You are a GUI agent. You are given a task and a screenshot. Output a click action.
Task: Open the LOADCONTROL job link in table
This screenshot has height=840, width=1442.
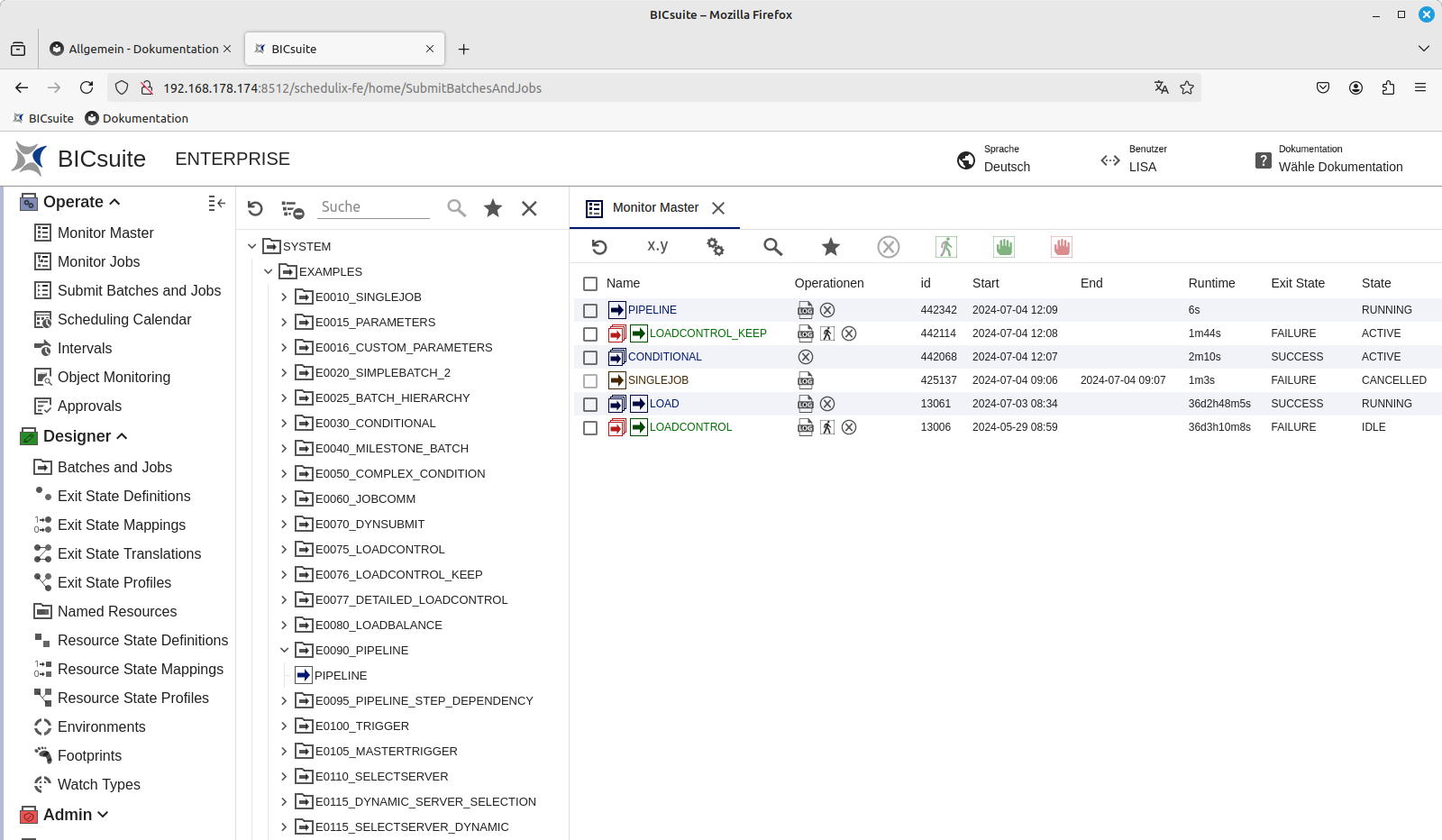coord(690,427)
